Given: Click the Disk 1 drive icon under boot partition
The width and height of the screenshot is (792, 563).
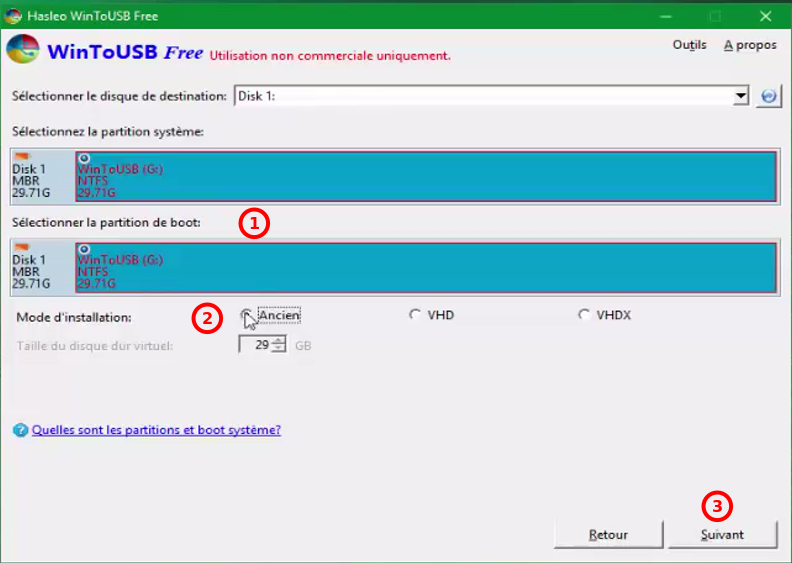Looking at the screenshot, I should click(x=21, y=247).
